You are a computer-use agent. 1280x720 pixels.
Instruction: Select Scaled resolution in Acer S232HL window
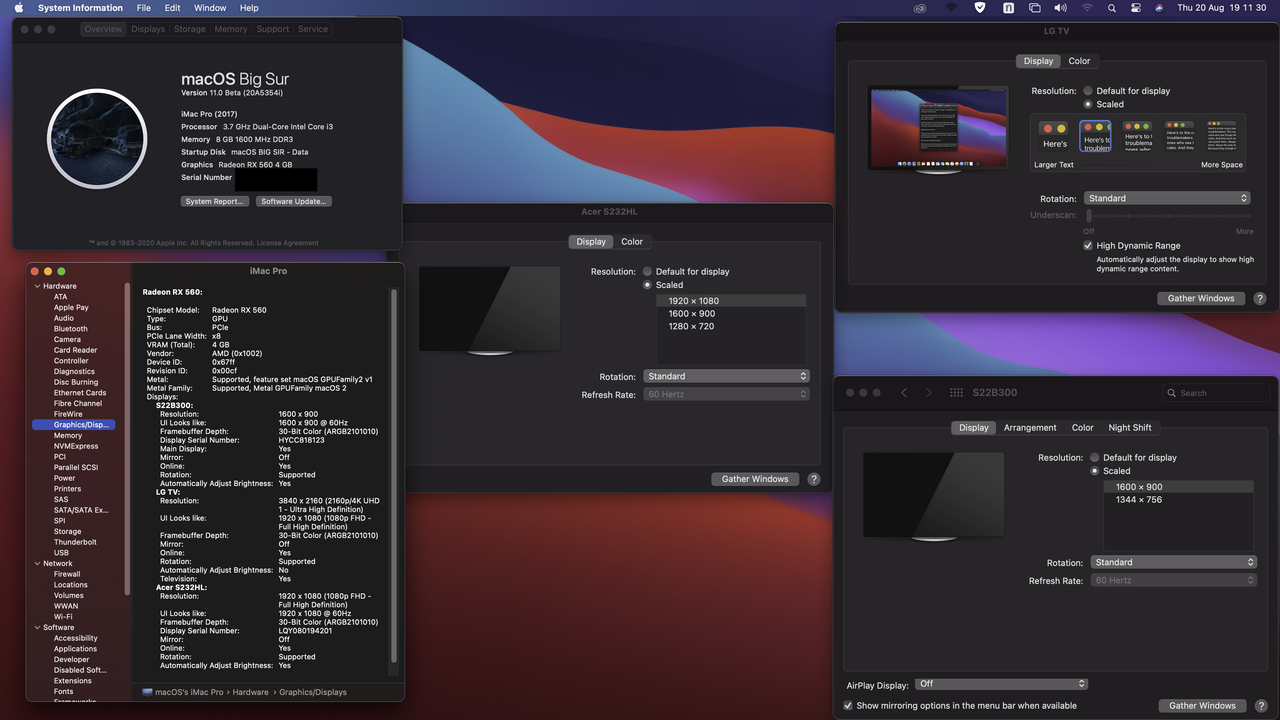click(x=648, y=285)
